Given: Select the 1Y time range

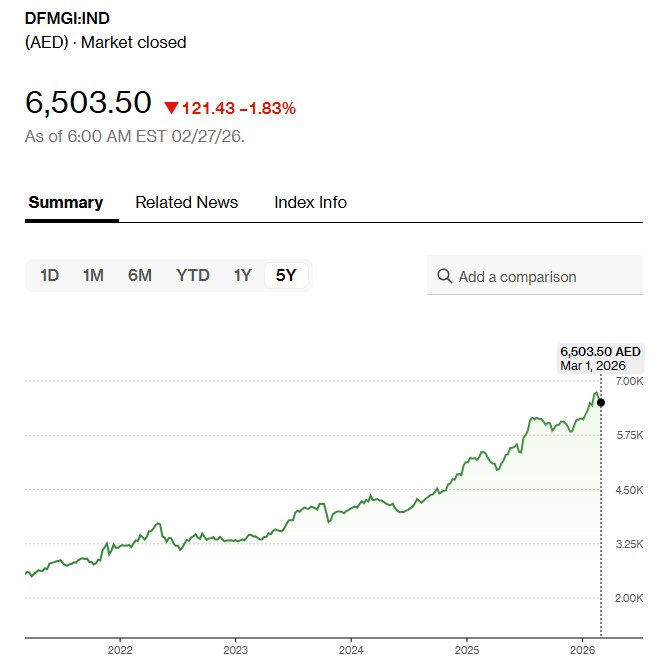Looking at the screenshot, I should 242,276.
